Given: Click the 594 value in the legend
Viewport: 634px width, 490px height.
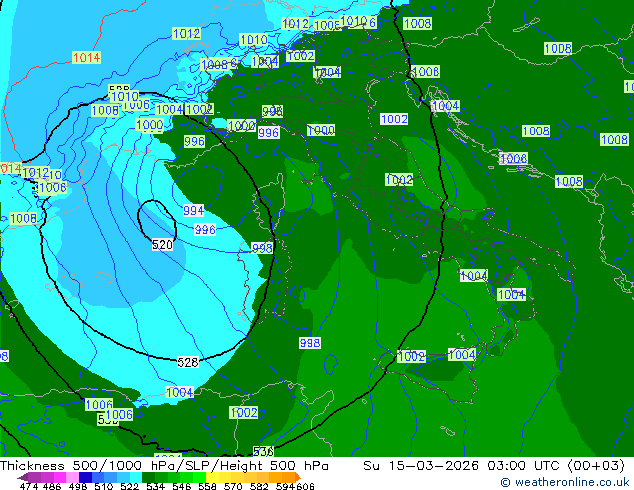Looking at the screenshot, I should (285, 486).
